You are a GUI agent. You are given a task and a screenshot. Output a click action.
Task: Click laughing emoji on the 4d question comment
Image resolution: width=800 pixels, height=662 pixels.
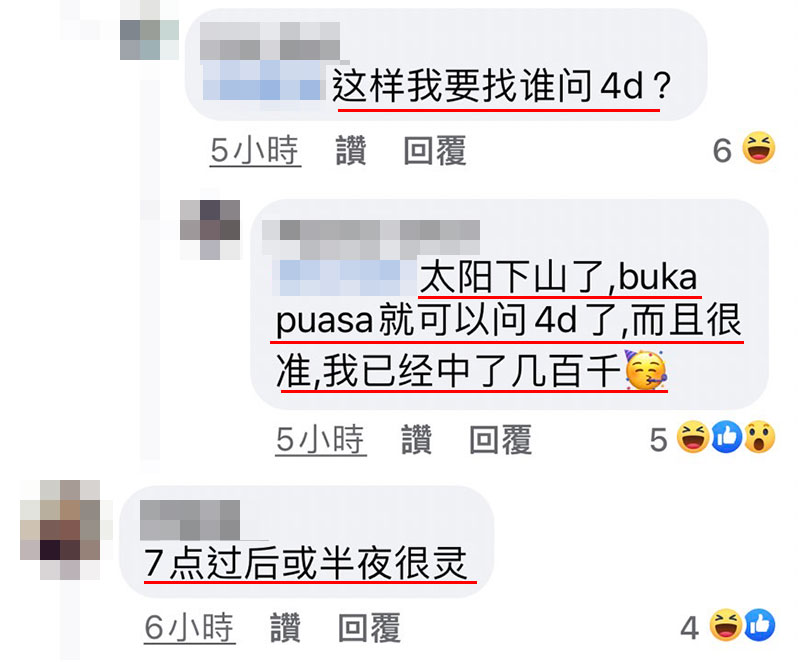[759, 148]
